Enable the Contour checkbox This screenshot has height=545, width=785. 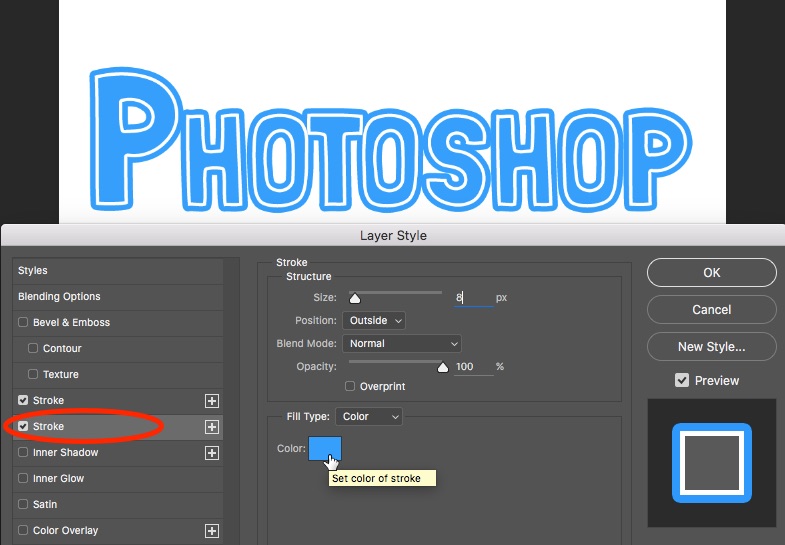(x=33, y=348)
